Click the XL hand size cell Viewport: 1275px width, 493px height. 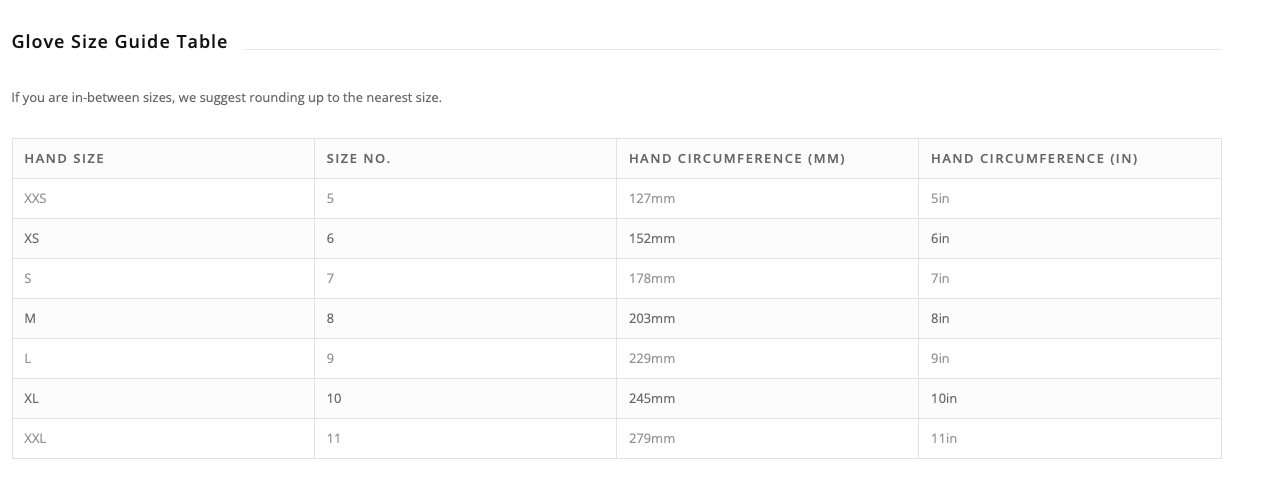pos(32,399)
